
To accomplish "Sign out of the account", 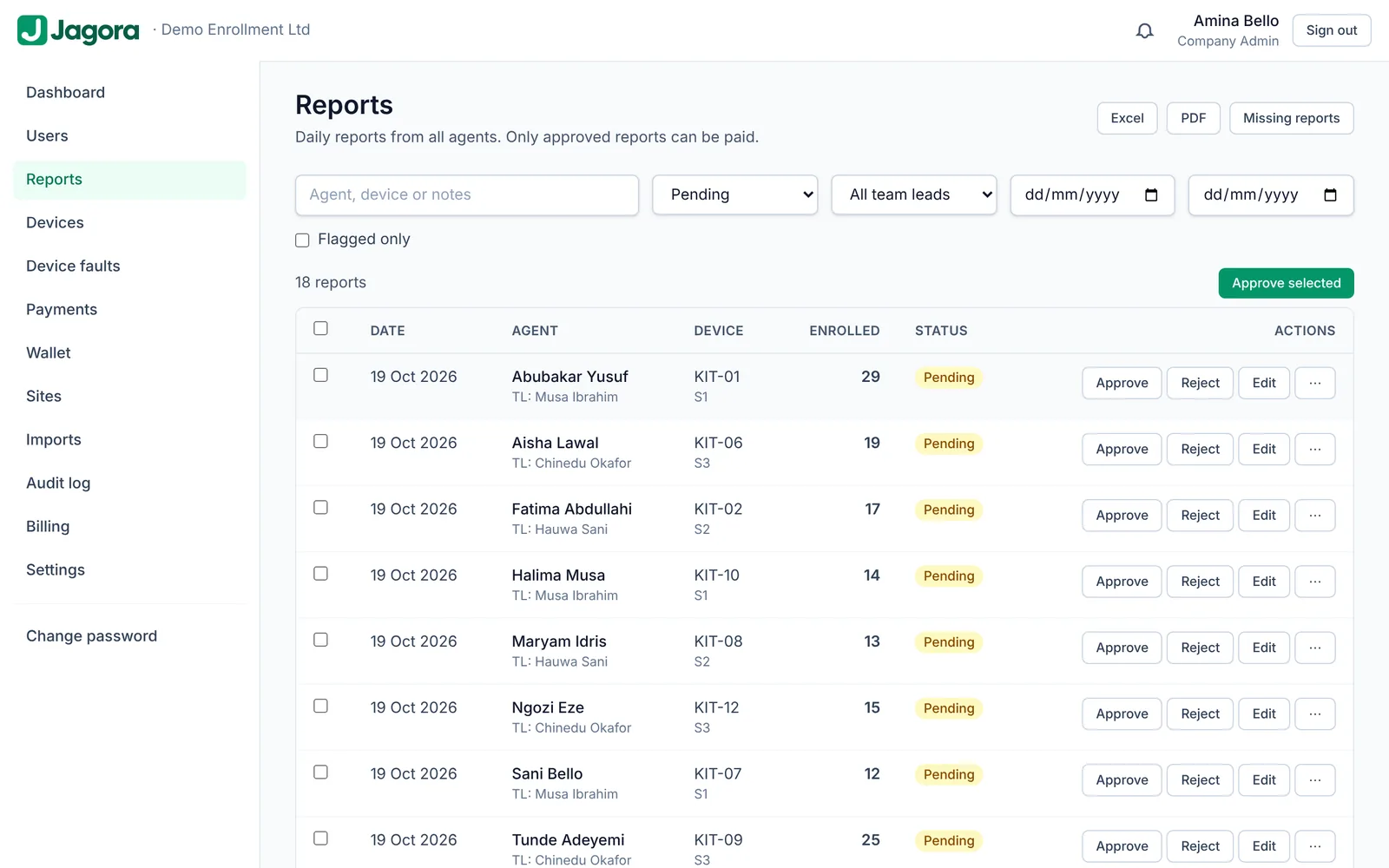I will tap(1331, 30).
